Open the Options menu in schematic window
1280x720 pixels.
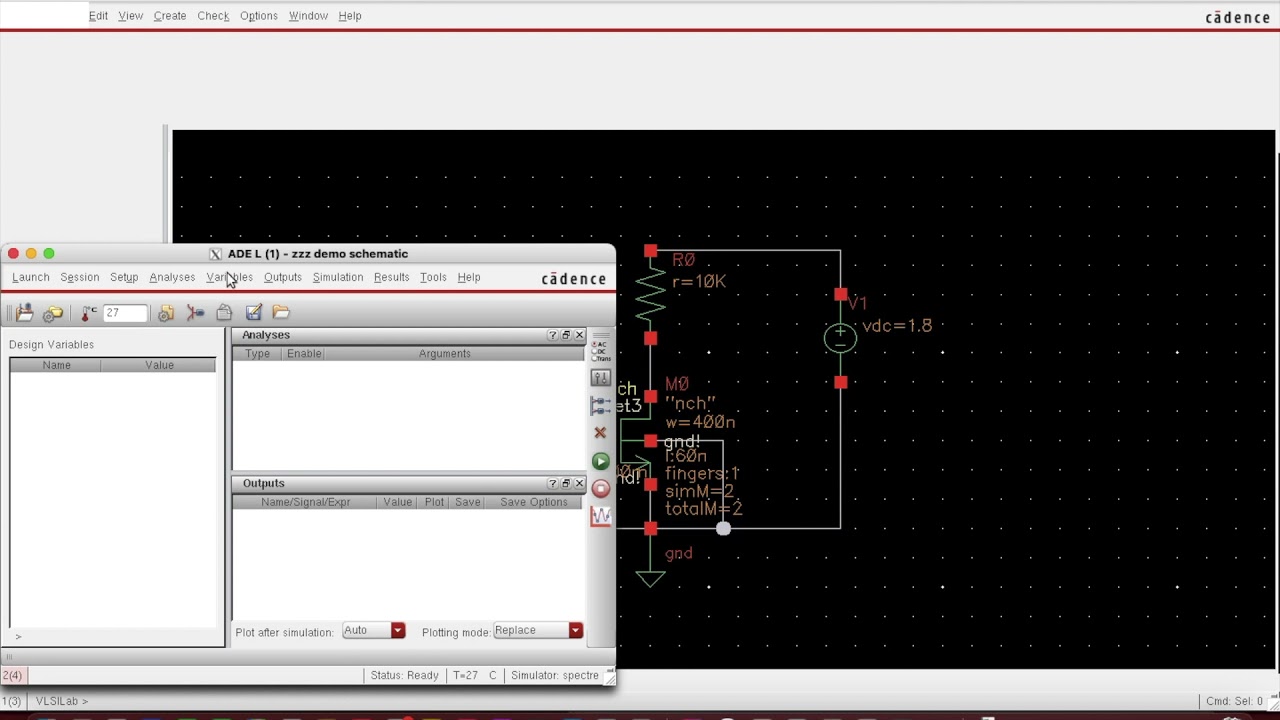(x=258, y=16)
